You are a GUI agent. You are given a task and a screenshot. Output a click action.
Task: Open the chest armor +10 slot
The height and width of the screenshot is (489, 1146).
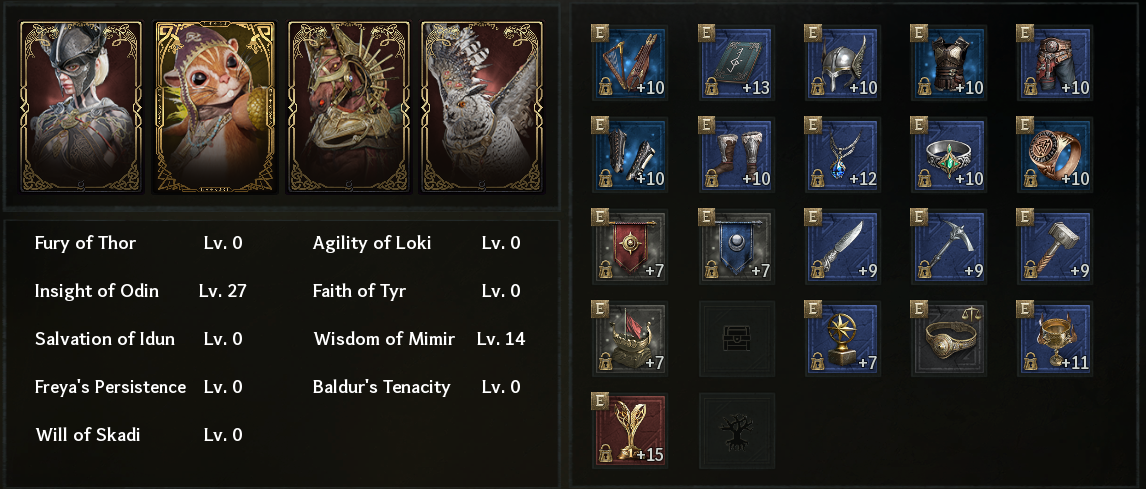949,62
